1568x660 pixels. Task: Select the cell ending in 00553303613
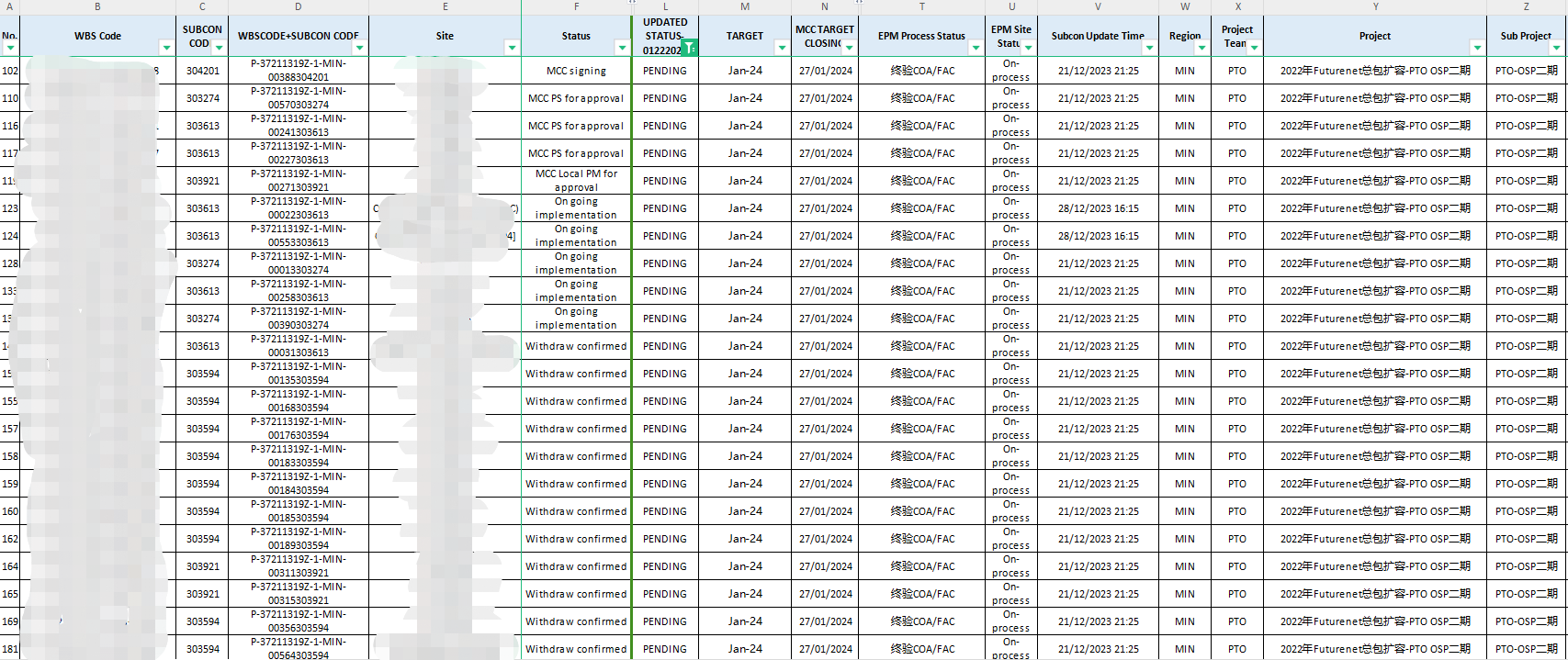(299, 236)
